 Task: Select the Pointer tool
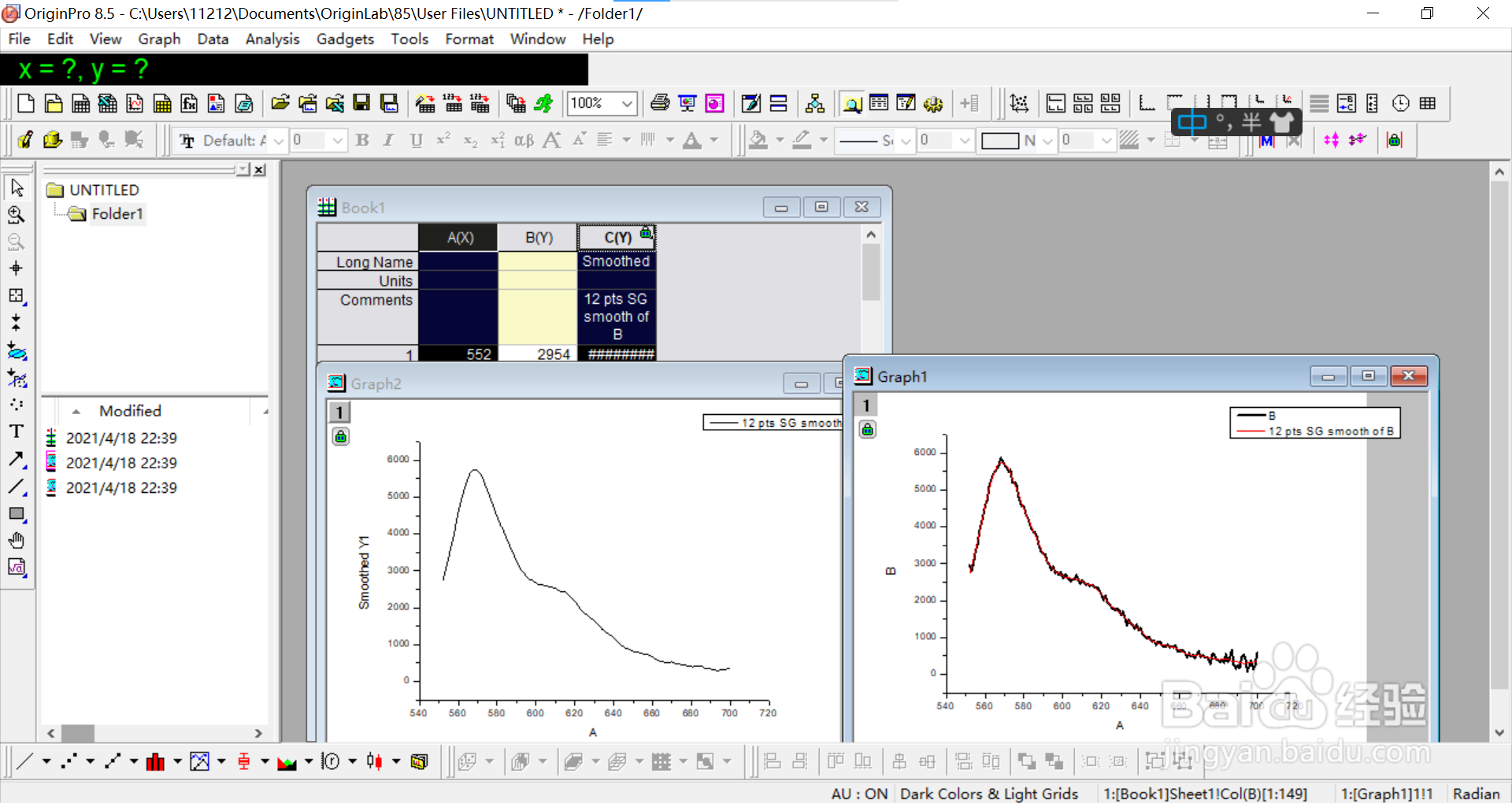[x=17, y=188]
